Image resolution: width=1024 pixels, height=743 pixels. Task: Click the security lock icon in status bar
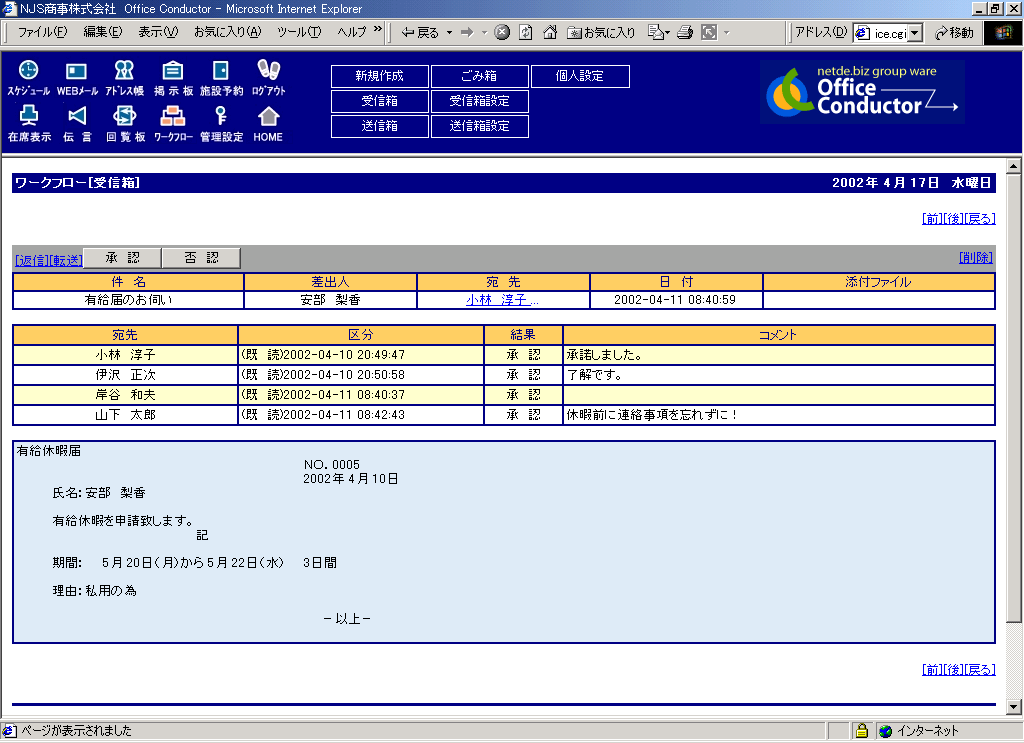tap(861, 731)
